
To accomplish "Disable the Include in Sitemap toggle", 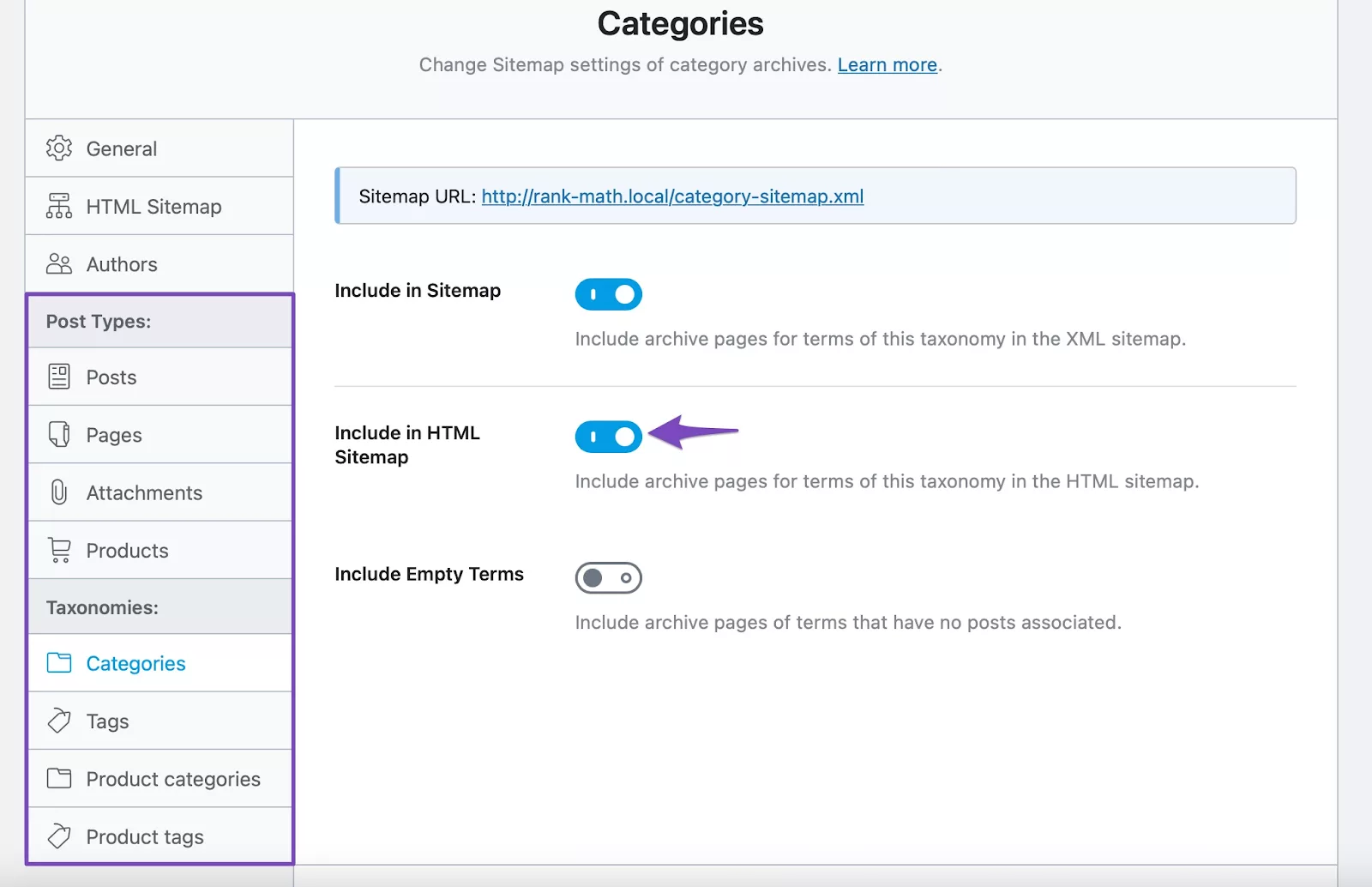I will [609, 294].
